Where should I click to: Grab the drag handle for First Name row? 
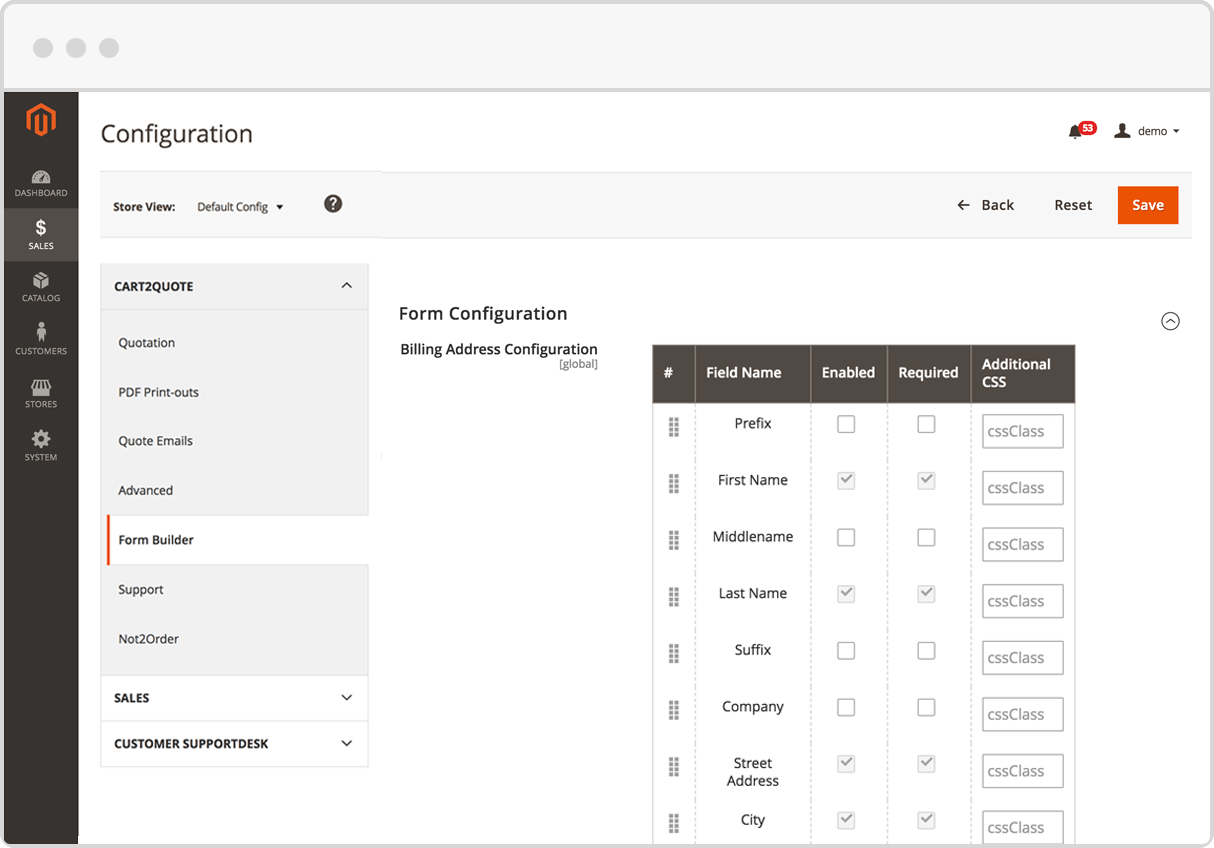[673, 484]
